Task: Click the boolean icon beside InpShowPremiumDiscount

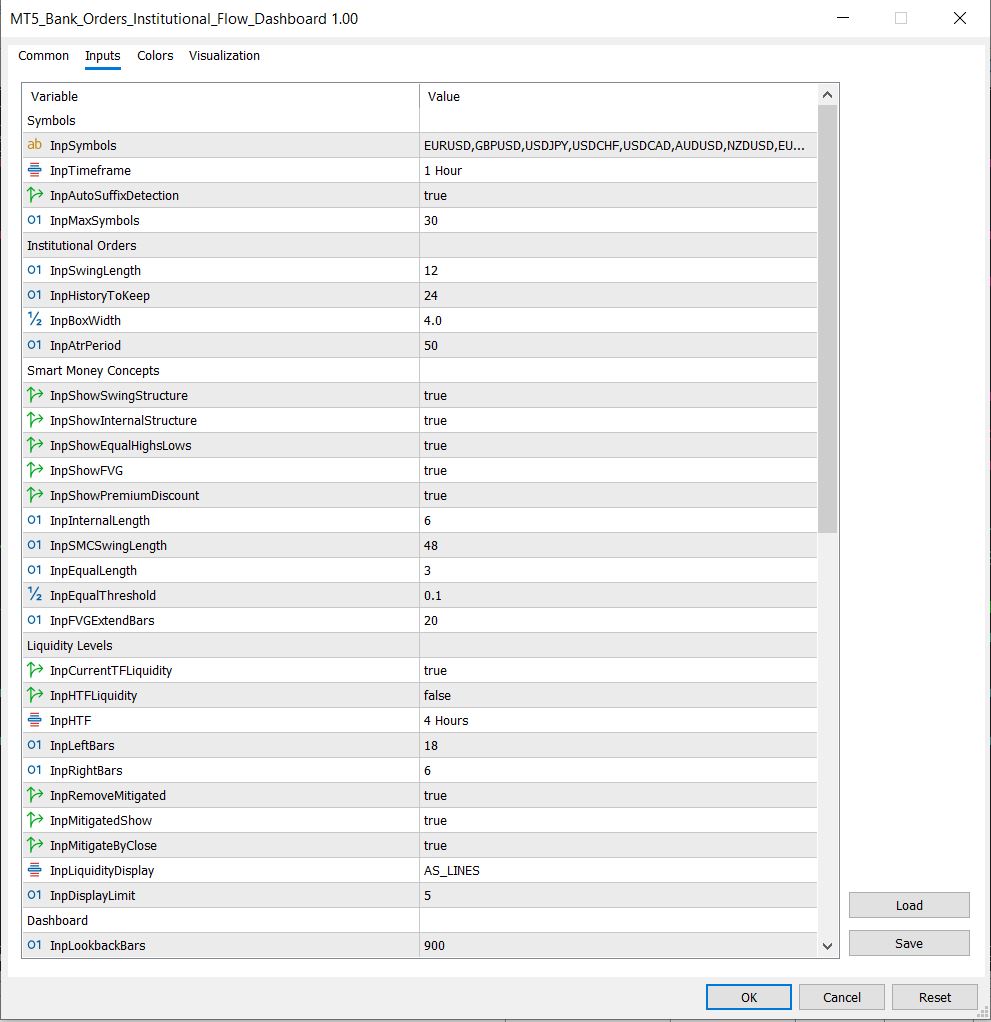Action: tap(35, 495)
